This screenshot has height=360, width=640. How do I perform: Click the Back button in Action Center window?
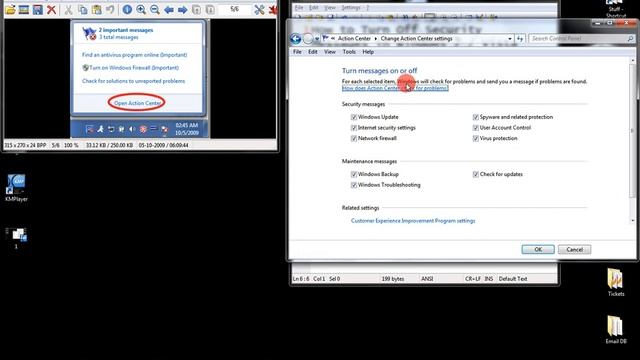pyautogui.click(x=296, y=39)
